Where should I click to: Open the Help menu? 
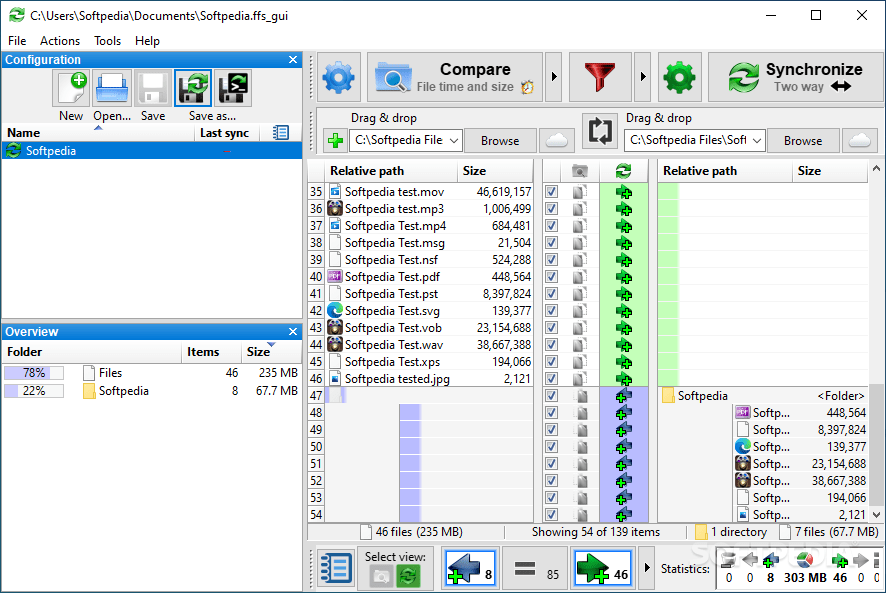click(147, 41)
